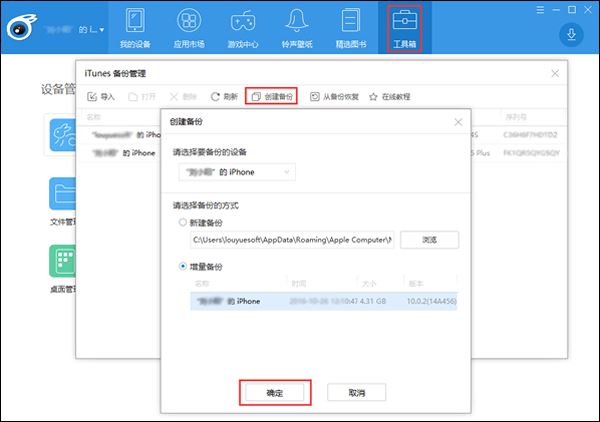This screenshot has height=422, width=600.
Task: Select the 增量备份 radio button
Action: [183, 266]
